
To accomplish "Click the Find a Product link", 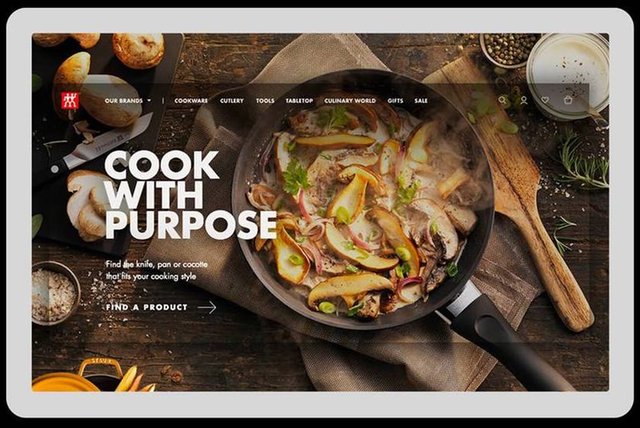I will [x=147, y=307].
